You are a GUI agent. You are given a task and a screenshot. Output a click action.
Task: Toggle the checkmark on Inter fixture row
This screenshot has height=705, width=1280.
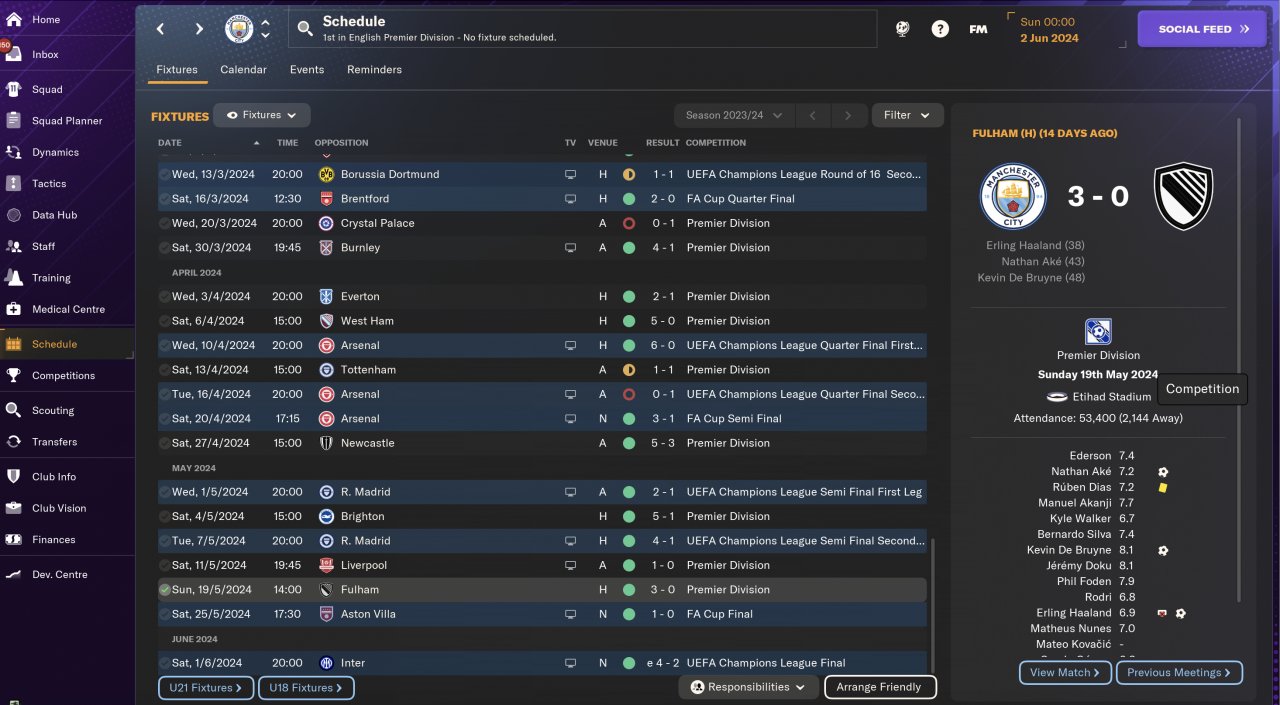[165, 663]
